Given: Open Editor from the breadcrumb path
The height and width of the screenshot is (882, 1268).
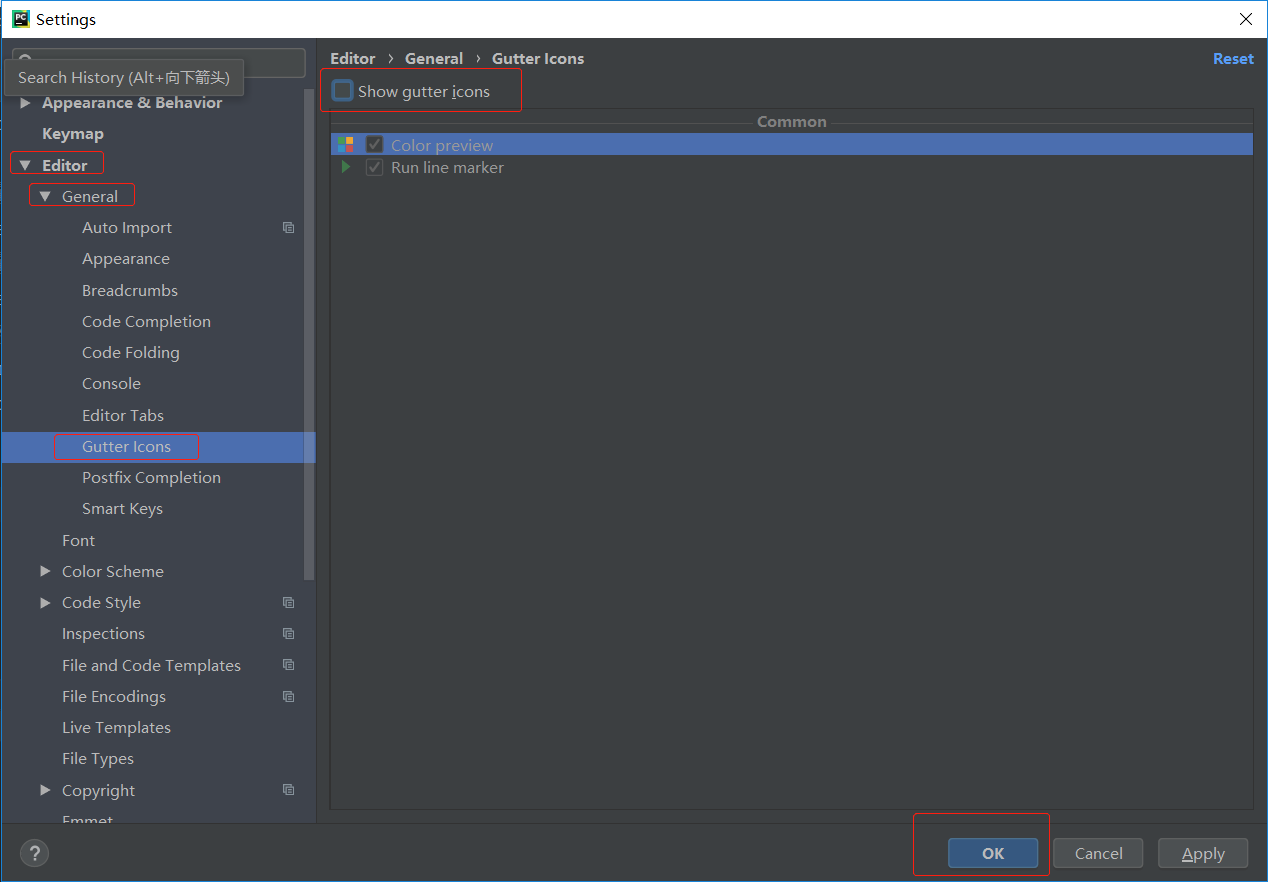Looking at the screenshot, I should 352,58.
